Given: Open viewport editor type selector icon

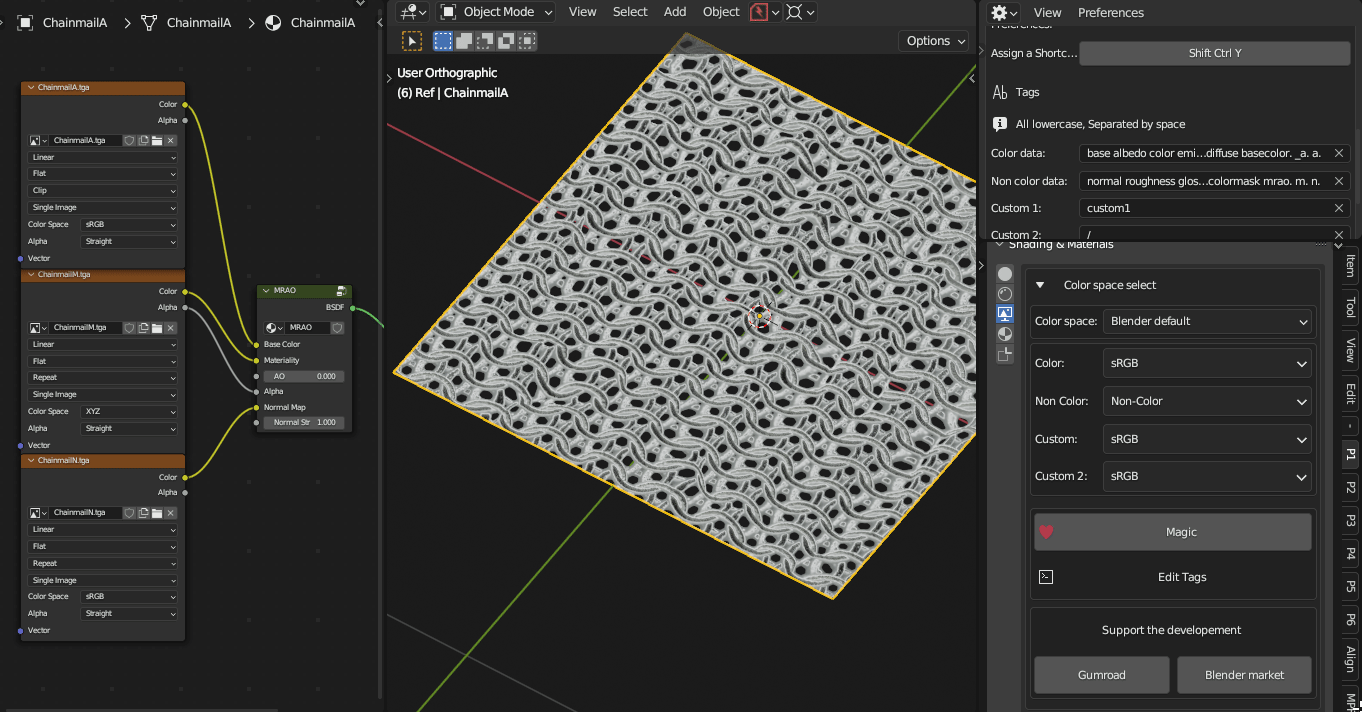Looking at the screenshot, I should (412, 12).
